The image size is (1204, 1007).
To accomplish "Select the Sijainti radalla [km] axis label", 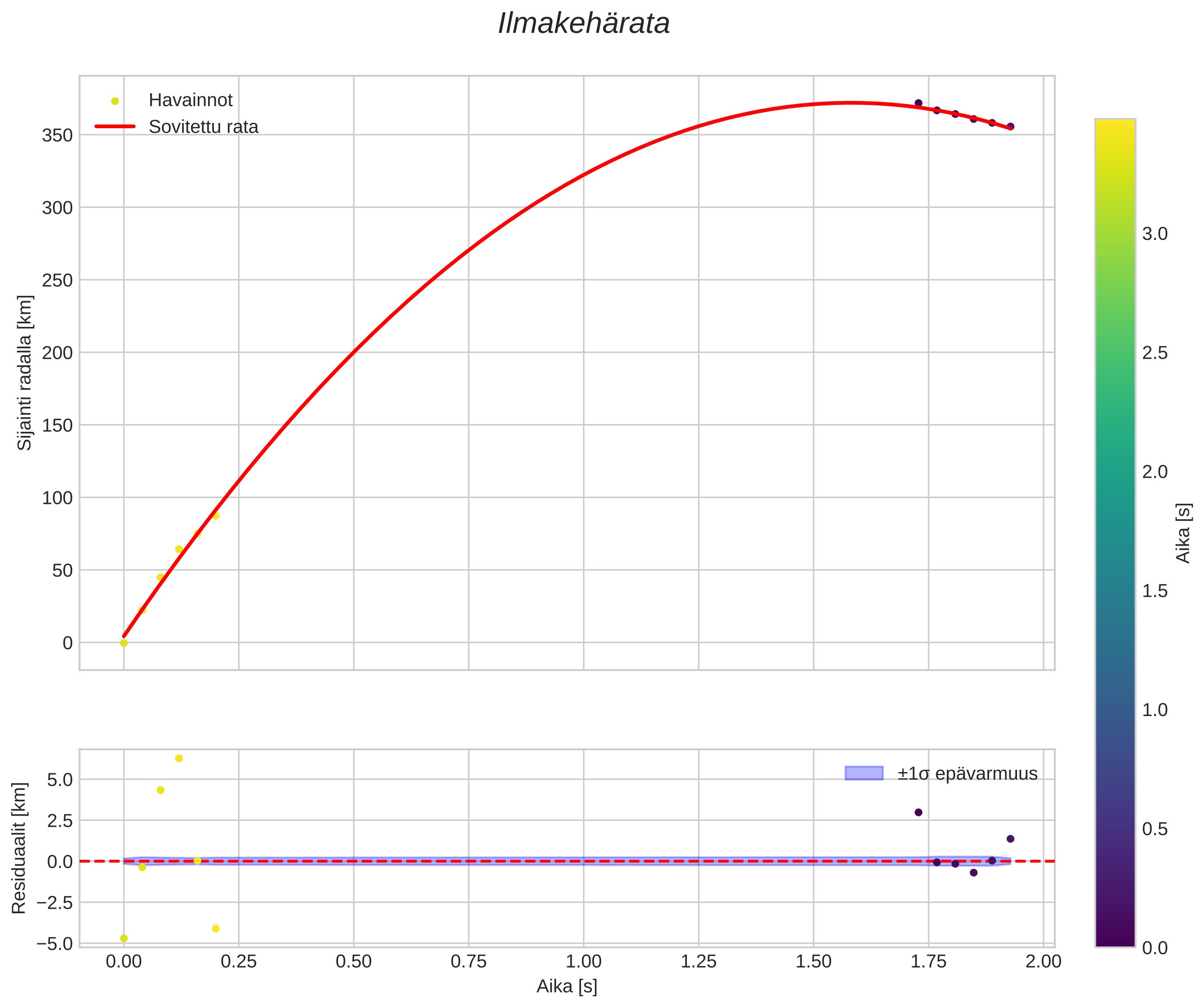I will point(25,373).
